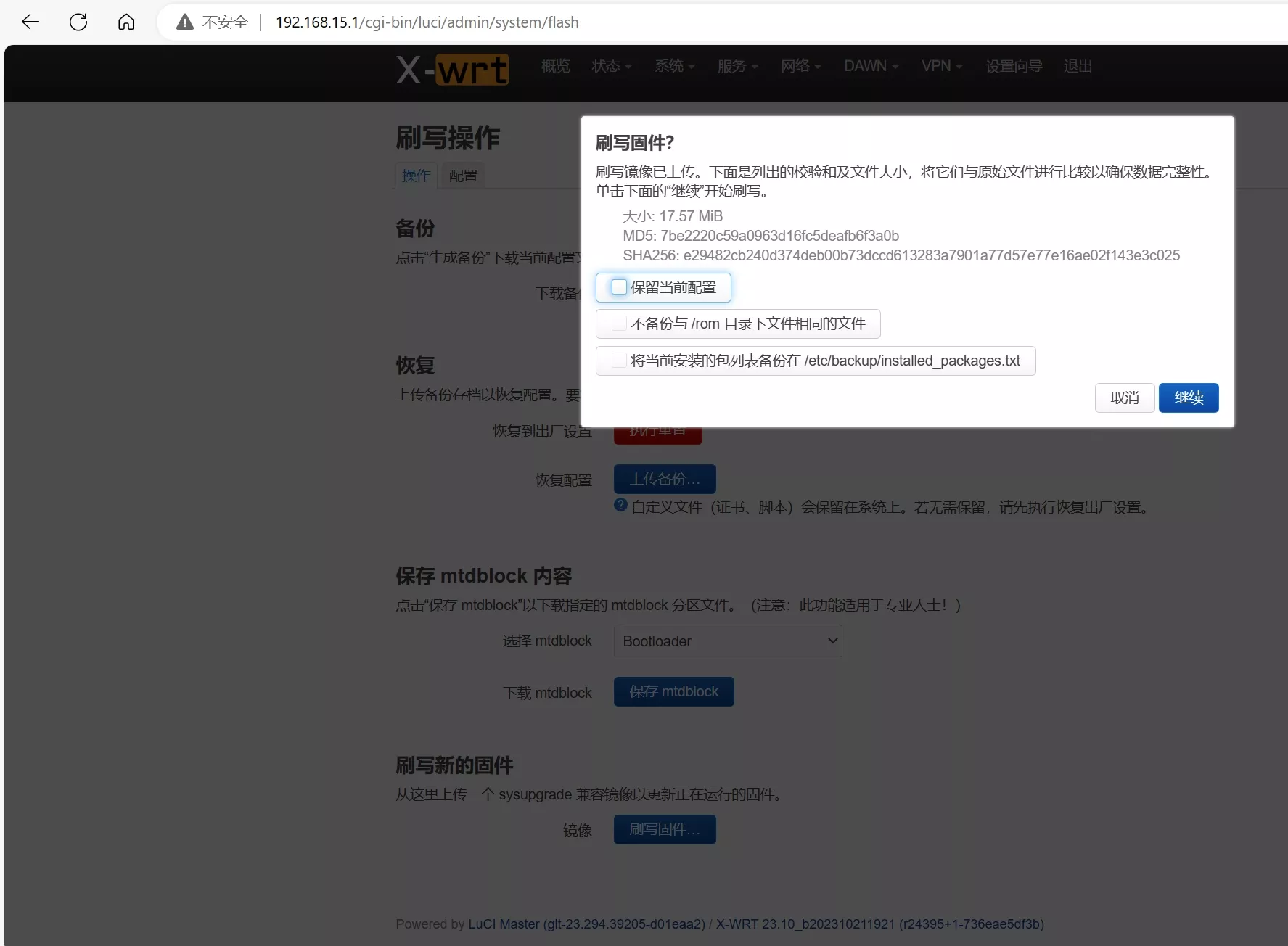Open the VPN menu

click(x=941, y=66)
